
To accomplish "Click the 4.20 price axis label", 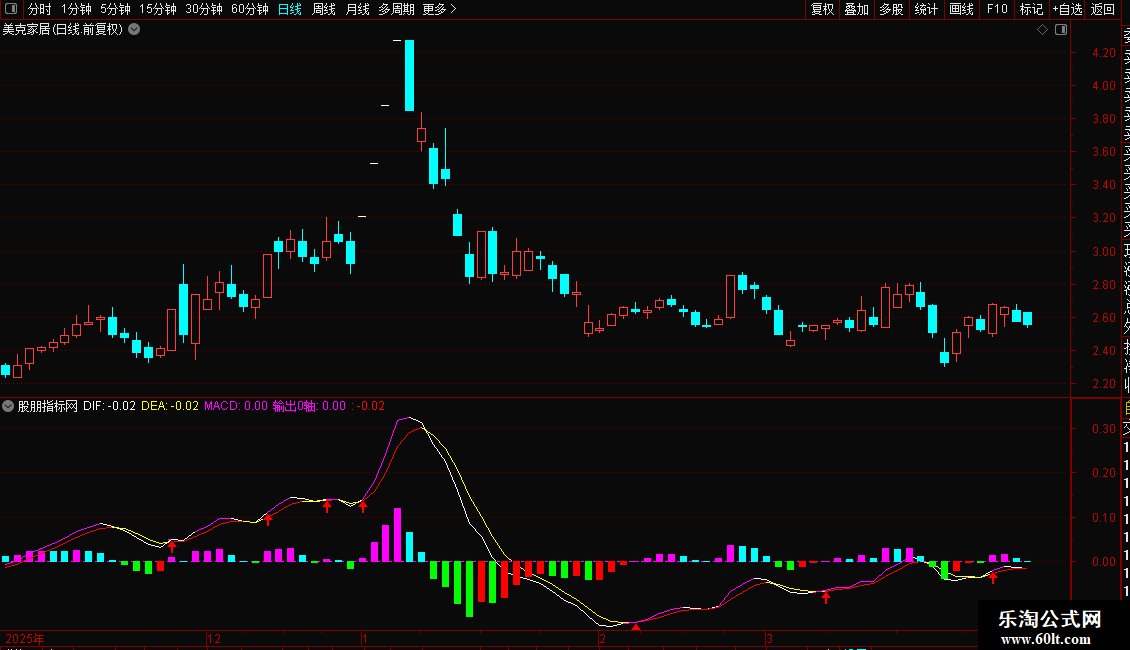I will click(1103, 53).
